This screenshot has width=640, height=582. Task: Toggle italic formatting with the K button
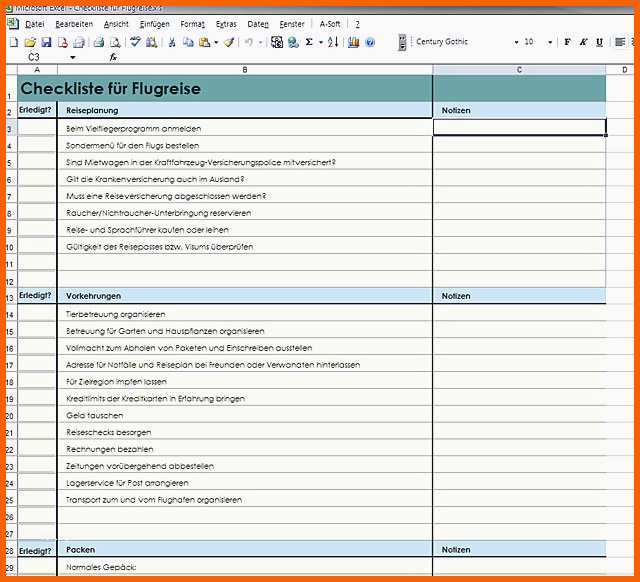583,43
